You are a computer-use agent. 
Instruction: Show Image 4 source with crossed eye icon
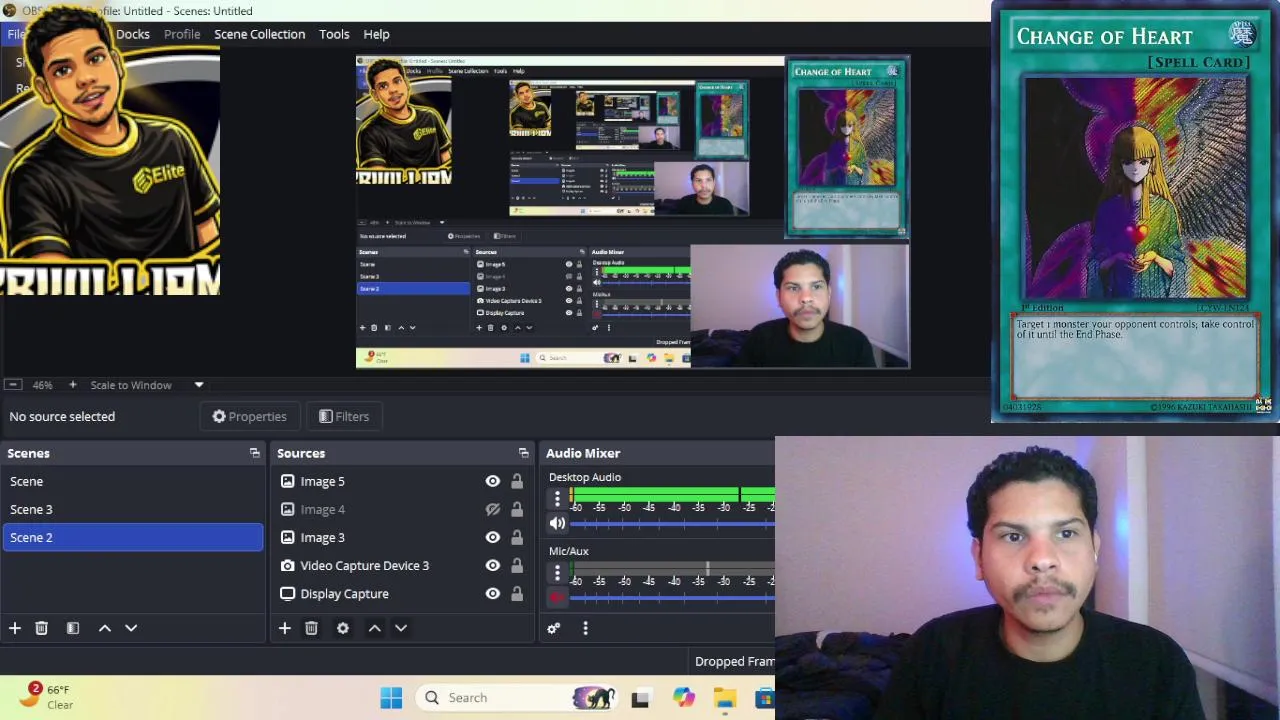tap(492, 509)
